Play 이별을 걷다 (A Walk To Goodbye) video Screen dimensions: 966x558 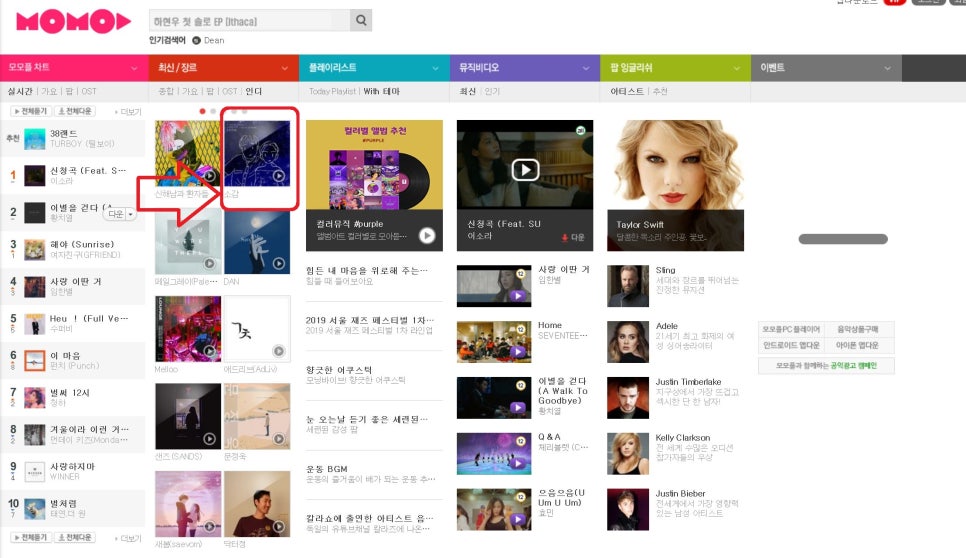[x=518, y=407]
